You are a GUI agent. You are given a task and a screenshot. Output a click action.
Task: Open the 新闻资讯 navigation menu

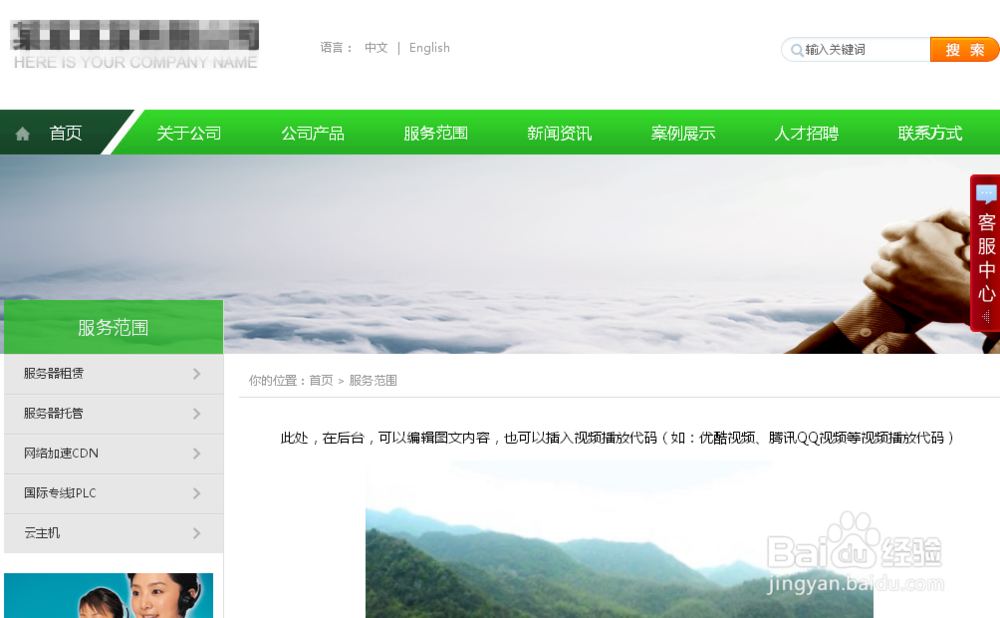point(559,131)
